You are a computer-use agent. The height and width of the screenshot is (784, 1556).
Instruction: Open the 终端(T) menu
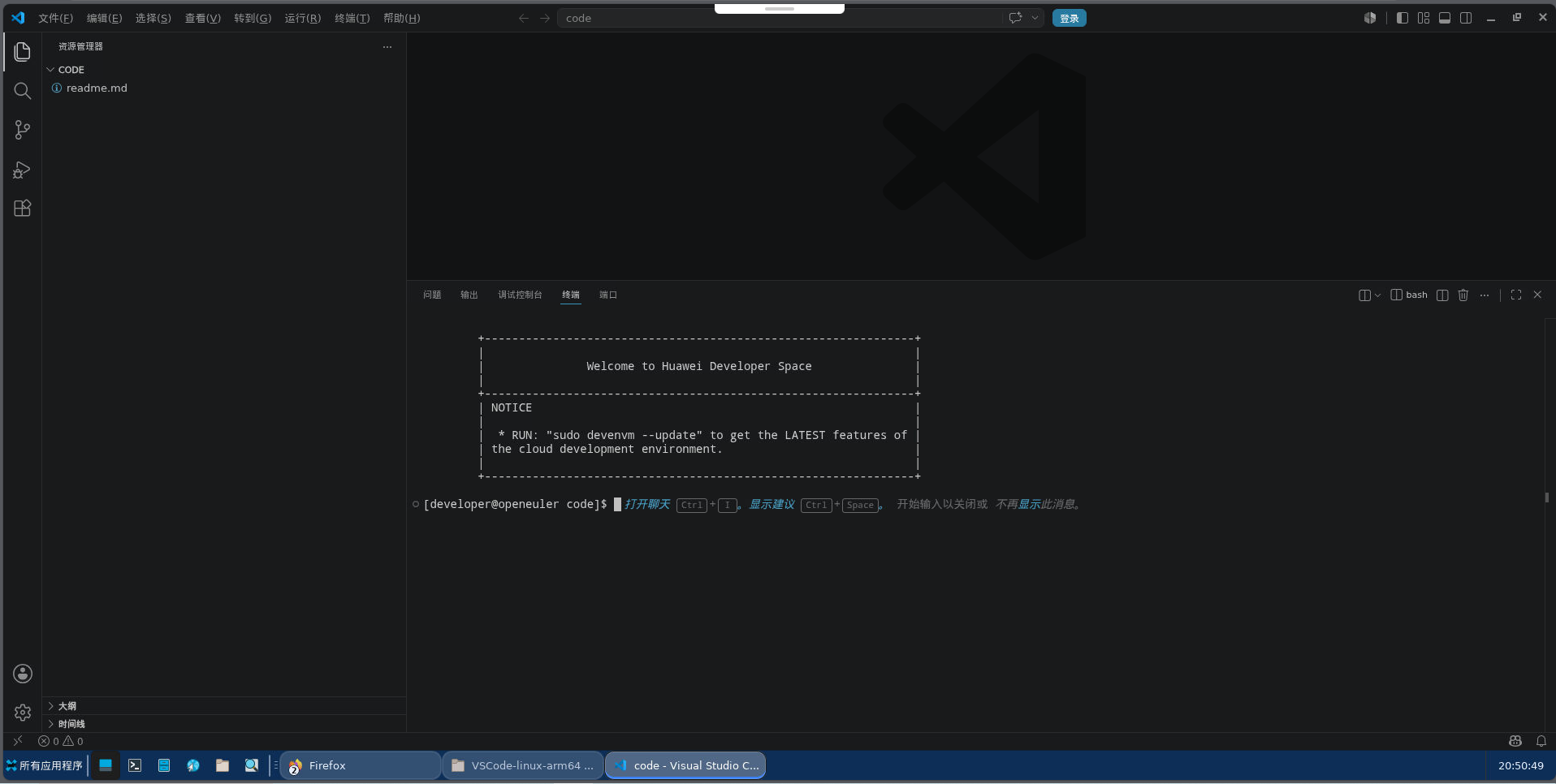point(352,18)
